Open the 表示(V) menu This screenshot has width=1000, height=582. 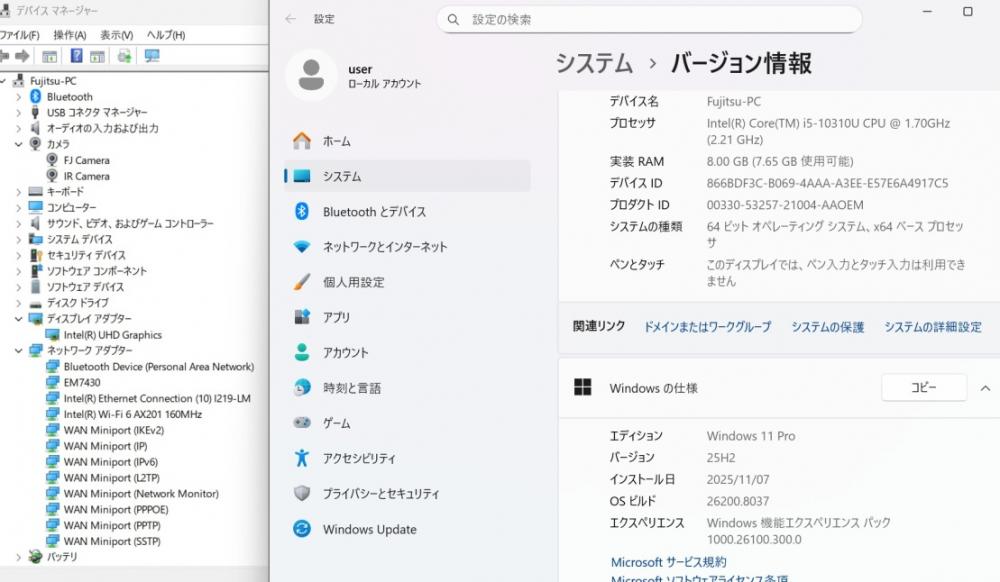[117, 35]
